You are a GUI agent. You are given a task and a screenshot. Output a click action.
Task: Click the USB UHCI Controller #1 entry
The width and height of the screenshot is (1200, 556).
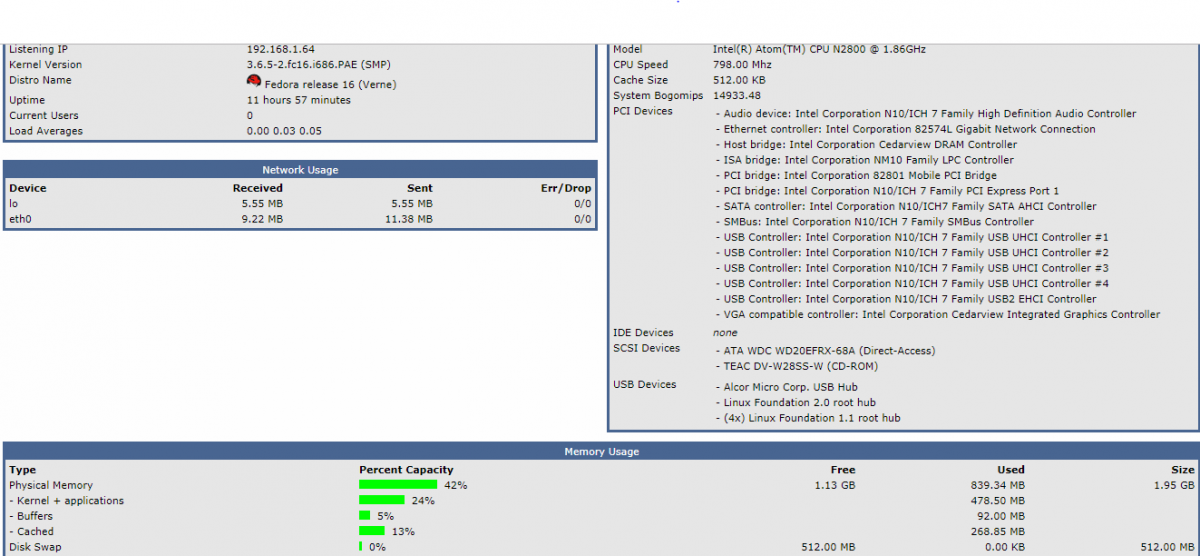tap(912, 238)
